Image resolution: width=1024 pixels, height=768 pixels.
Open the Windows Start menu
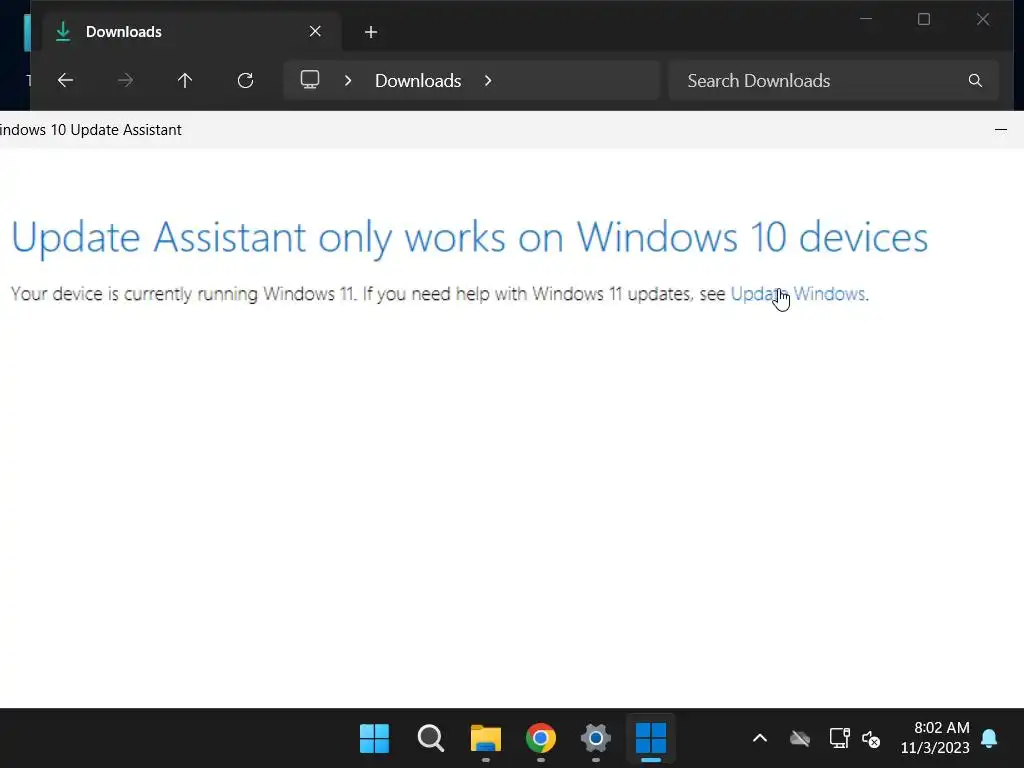374,739
